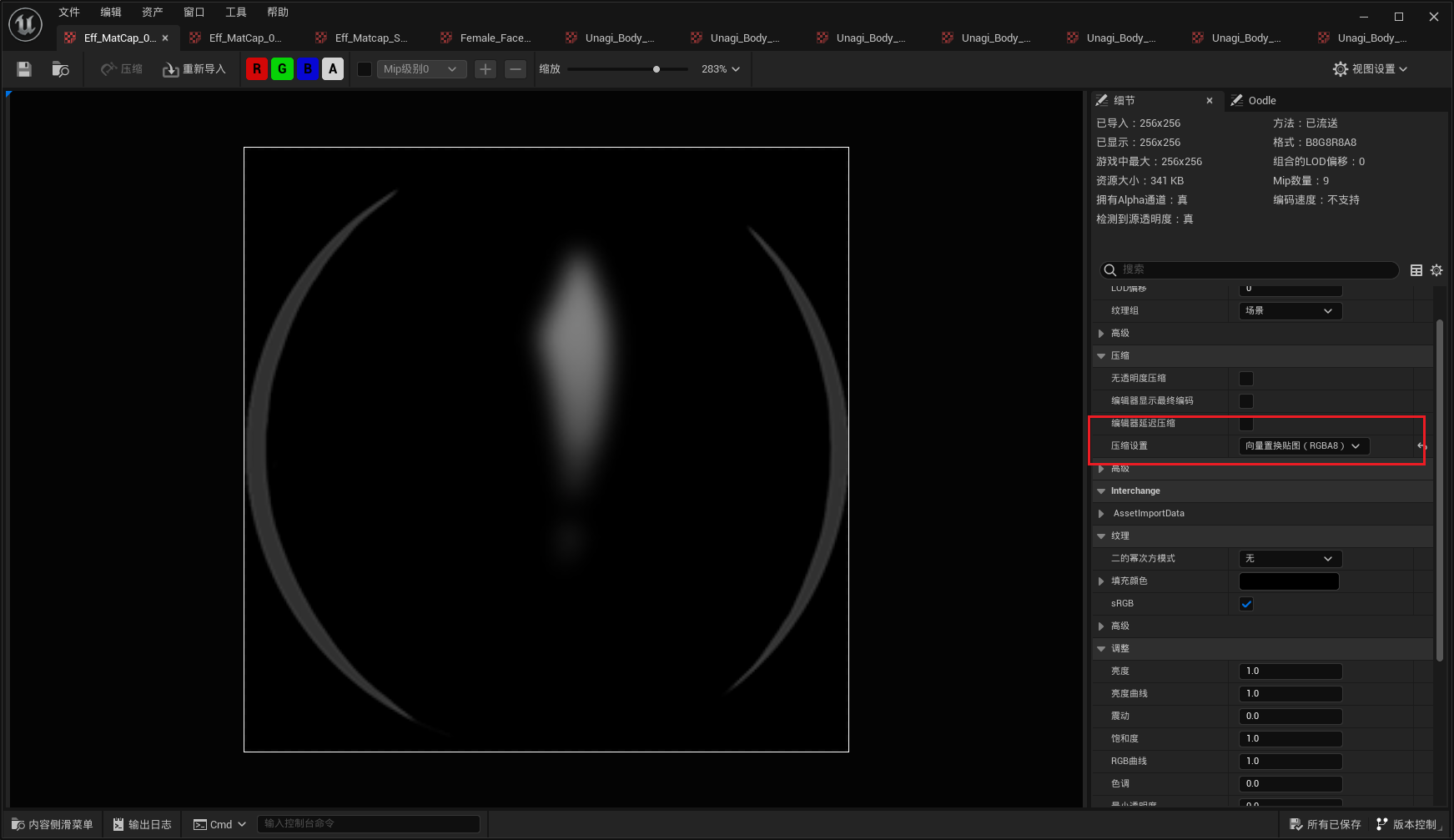Viewport: 1454px width, 840px height.
Task: Toggle the green channel button
Action: pyautogui.click(x=282, y=69)
